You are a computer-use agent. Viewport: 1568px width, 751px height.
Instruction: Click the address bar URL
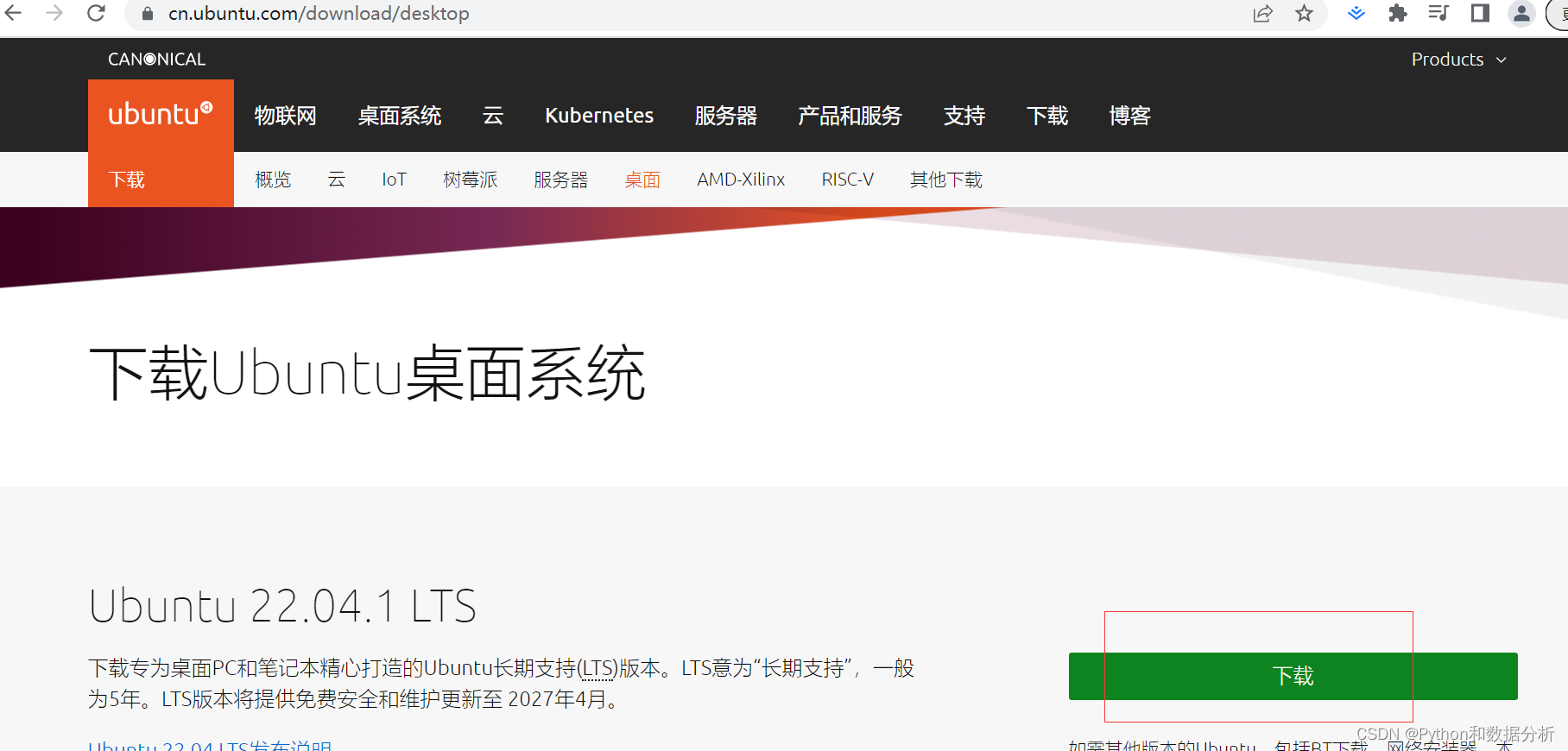click(x=319, y=14)
